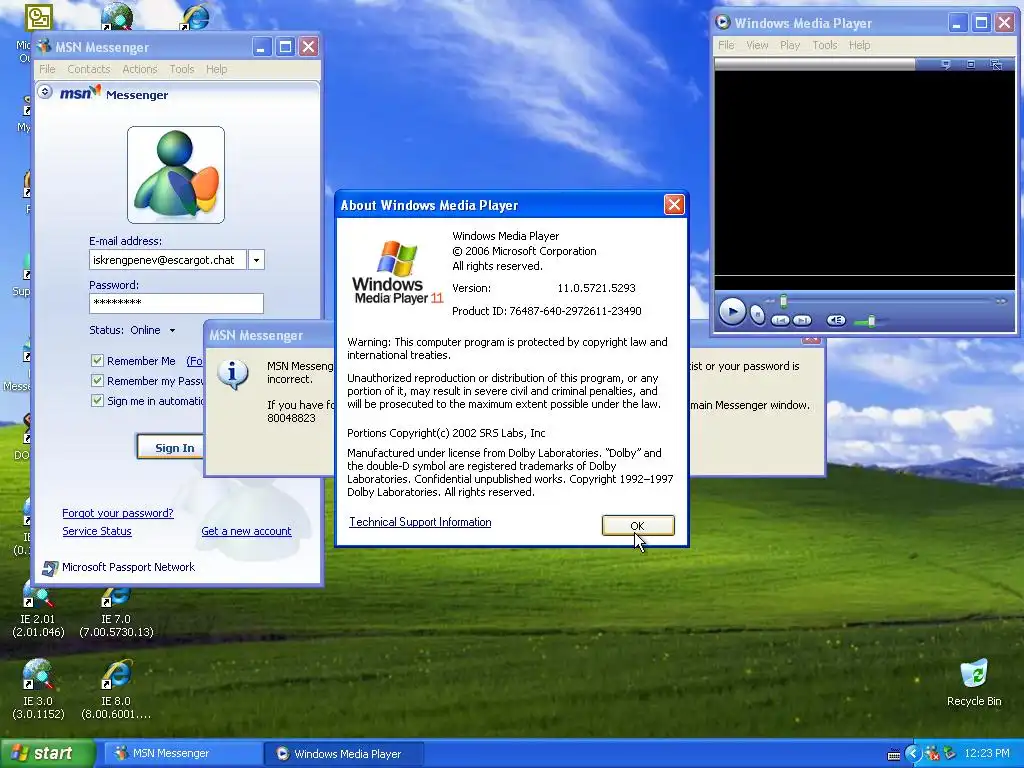Select IE 3.0 desktop shortcut

[38, 690]
